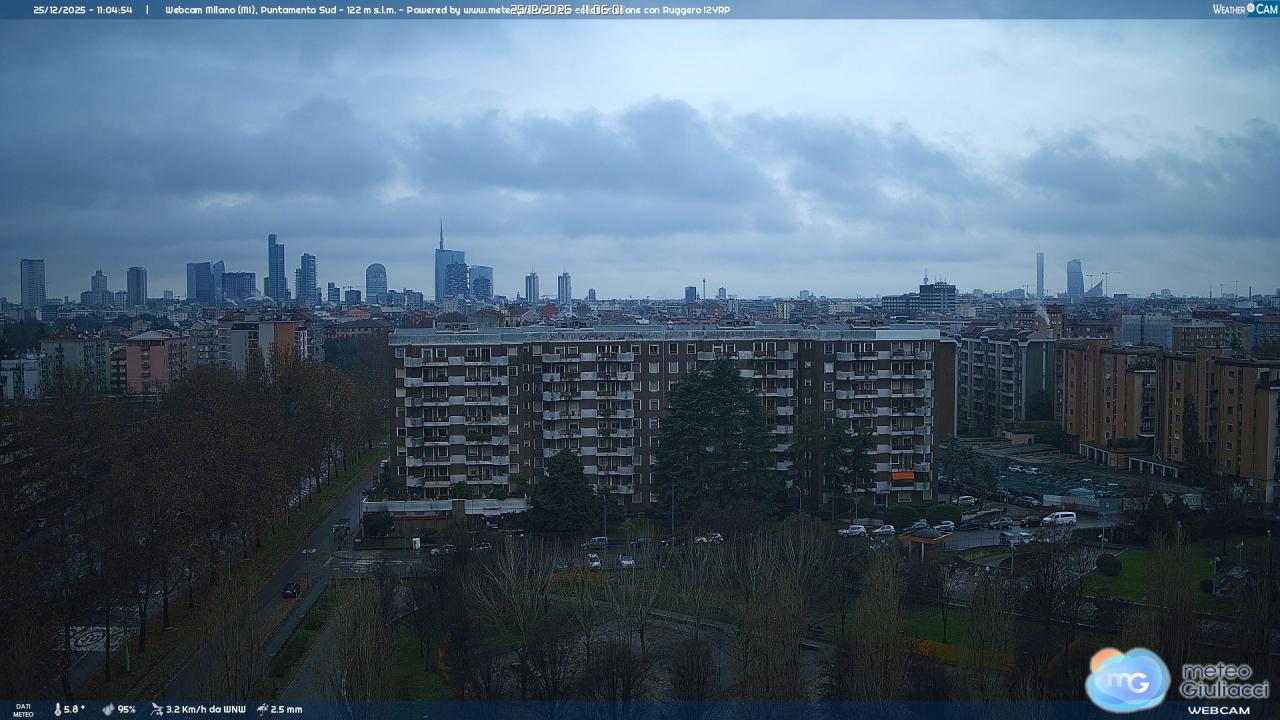Click the white van in the parking lot
The width and height of the screenshot is (1280, 720).
pos(1059,518)
